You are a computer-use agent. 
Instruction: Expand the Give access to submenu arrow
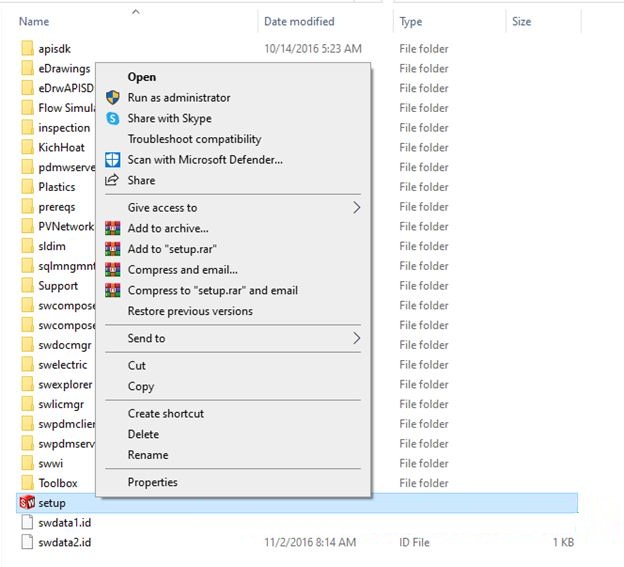tap(356, 207)
